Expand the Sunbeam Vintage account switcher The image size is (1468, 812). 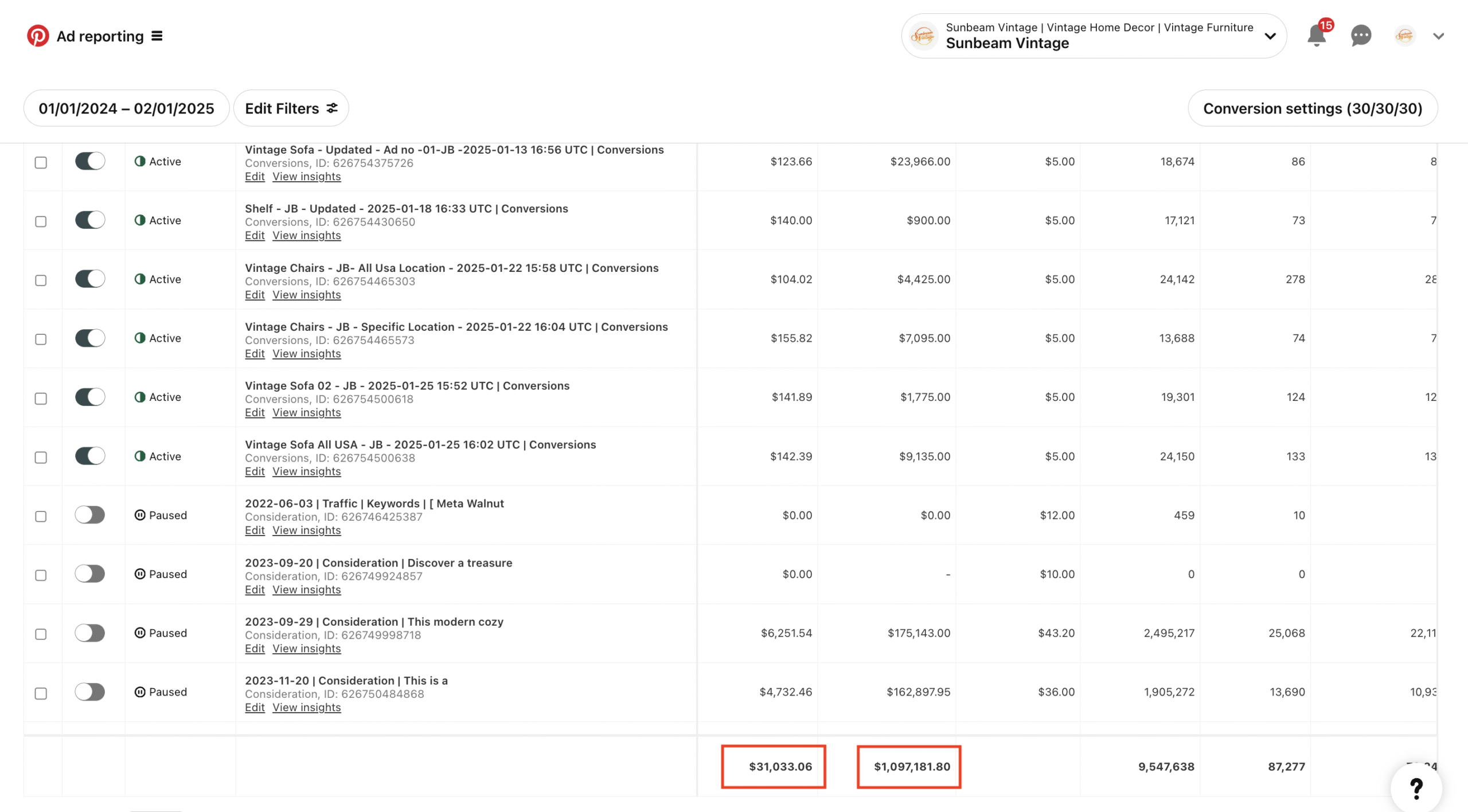(1270, 36)
